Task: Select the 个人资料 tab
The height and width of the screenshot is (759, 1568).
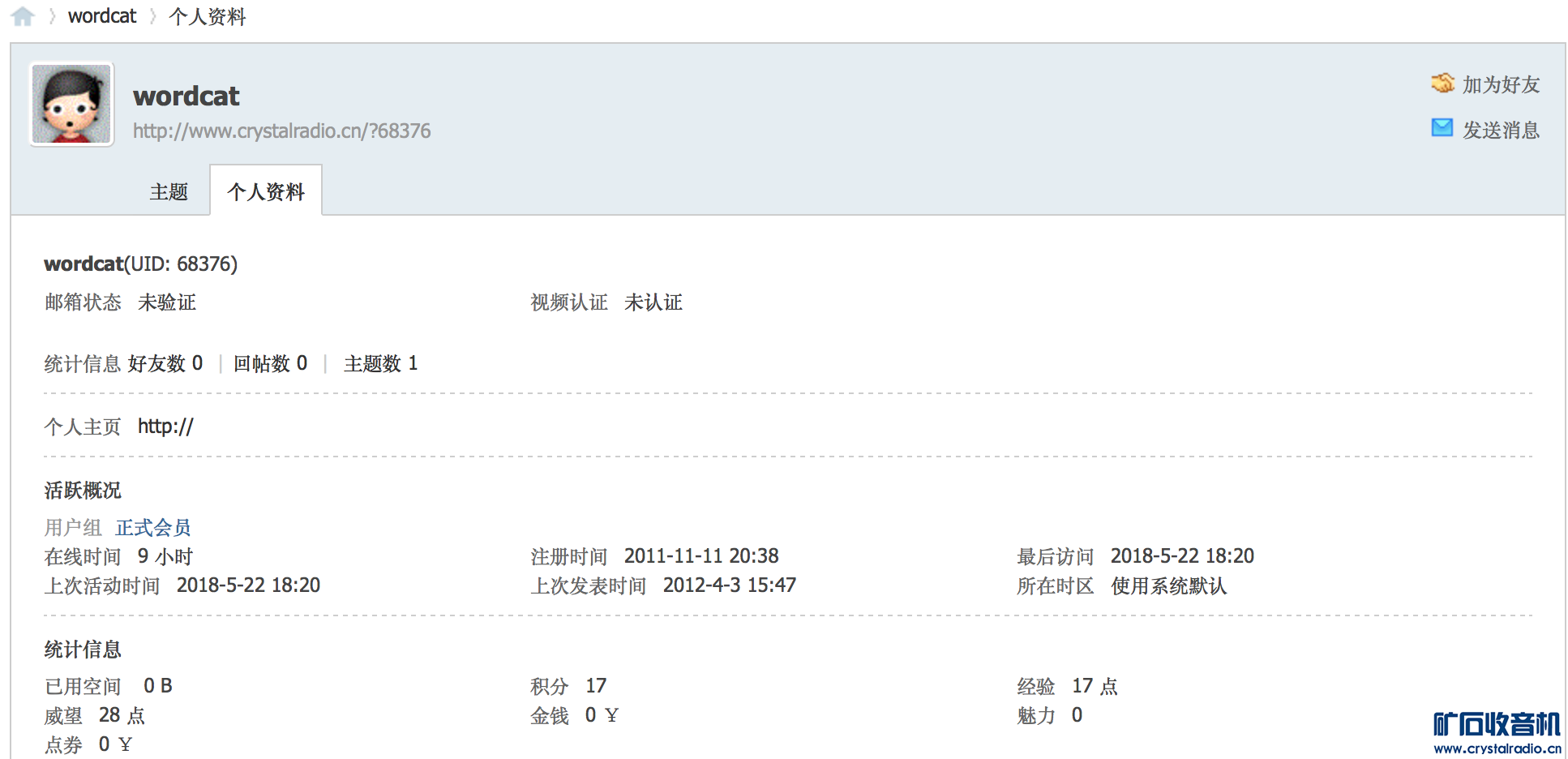Action: [266, 192]
